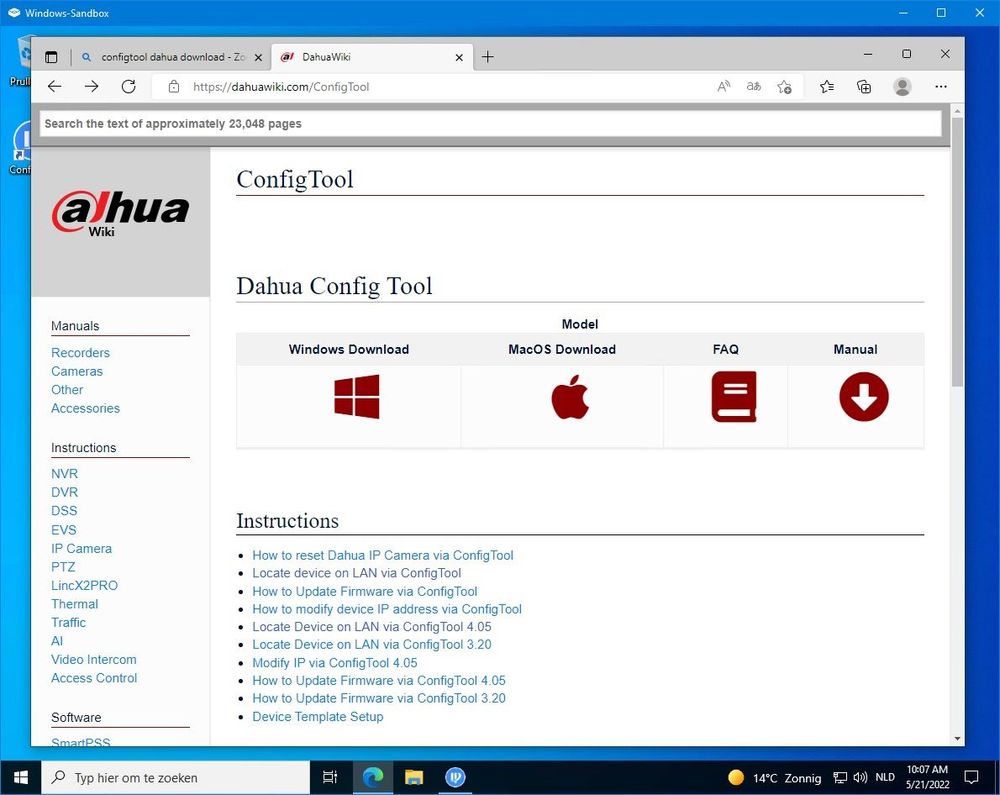
Task: Open How to Update Firmware via ConfigTool 4.05
Action: tap(379, 680)
